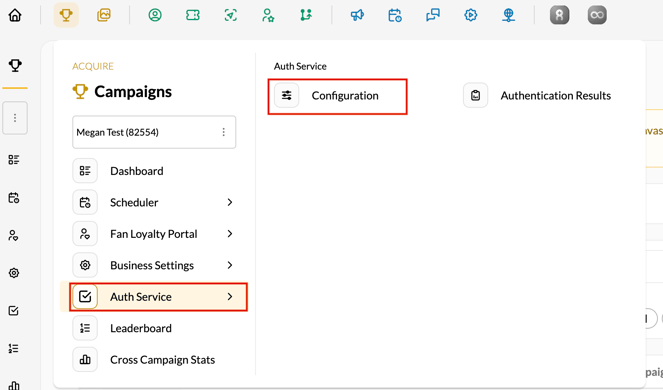Open the blue play-gear icon
This screenshot has height=390, width=663.
point(471,15)
